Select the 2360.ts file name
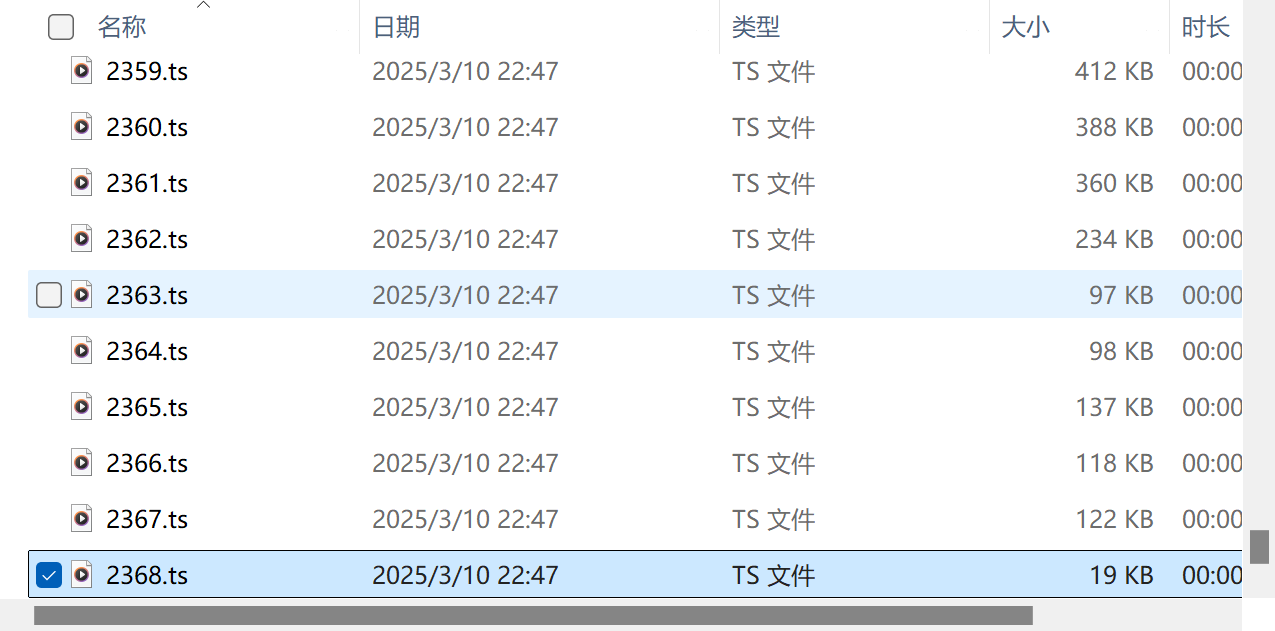This screenshot has height=631, width=1275. point(147,128)
